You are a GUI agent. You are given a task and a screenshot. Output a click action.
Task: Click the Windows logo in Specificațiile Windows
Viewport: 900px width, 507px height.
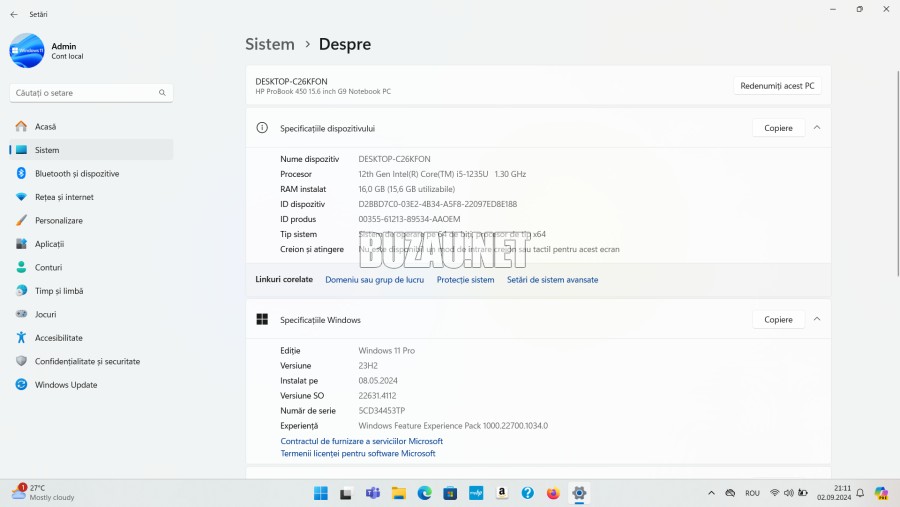(x=262, y=319)
